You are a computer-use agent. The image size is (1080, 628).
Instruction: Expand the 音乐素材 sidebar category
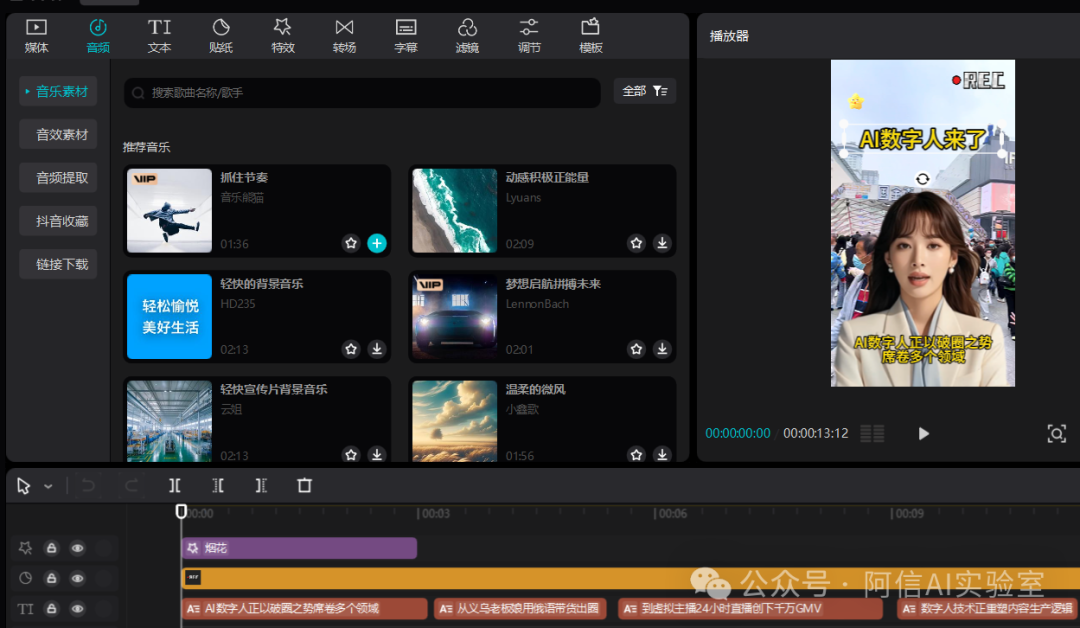[x=59, y=91]
